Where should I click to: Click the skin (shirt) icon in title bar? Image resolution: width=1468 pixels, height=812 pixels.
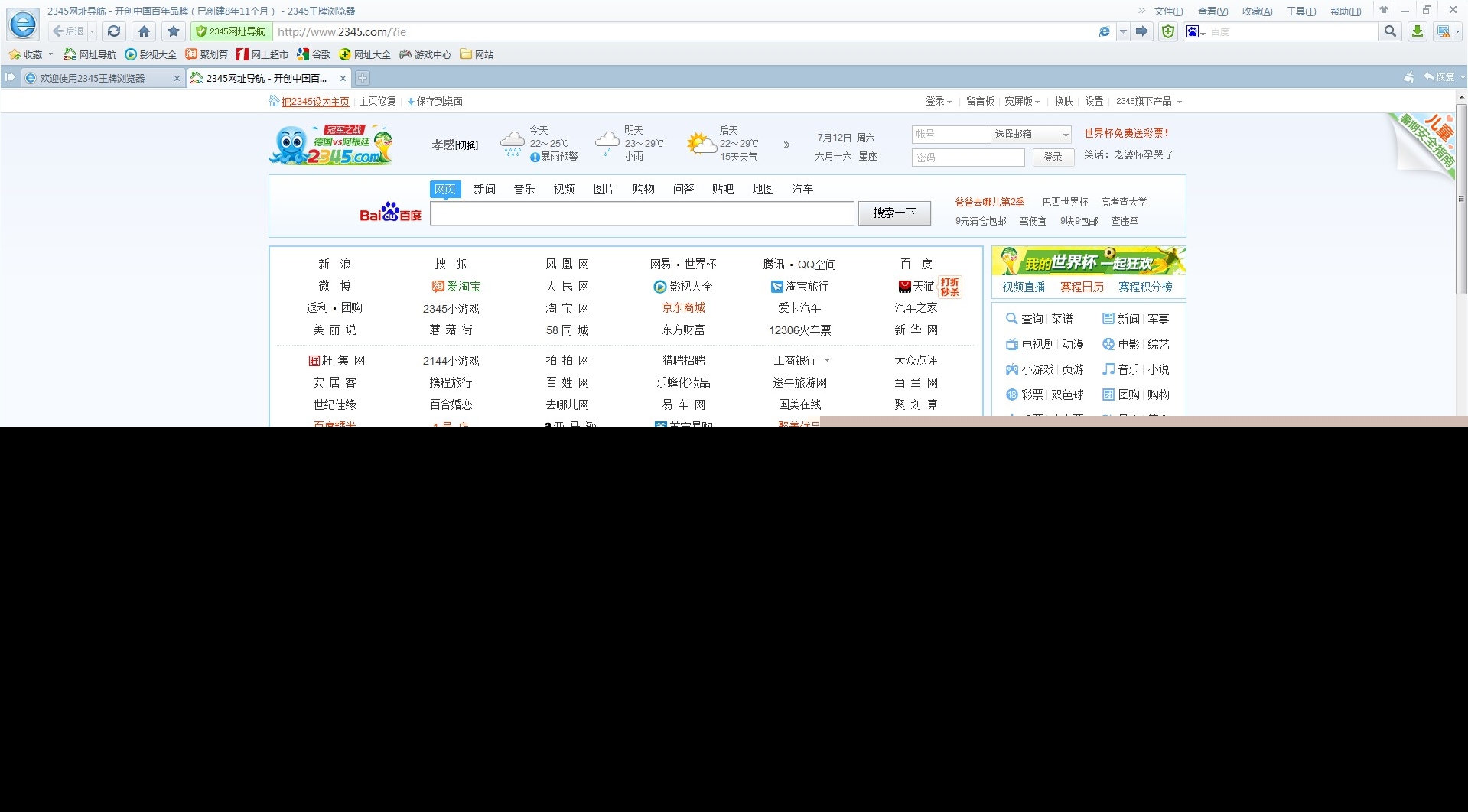point(1383,10)
